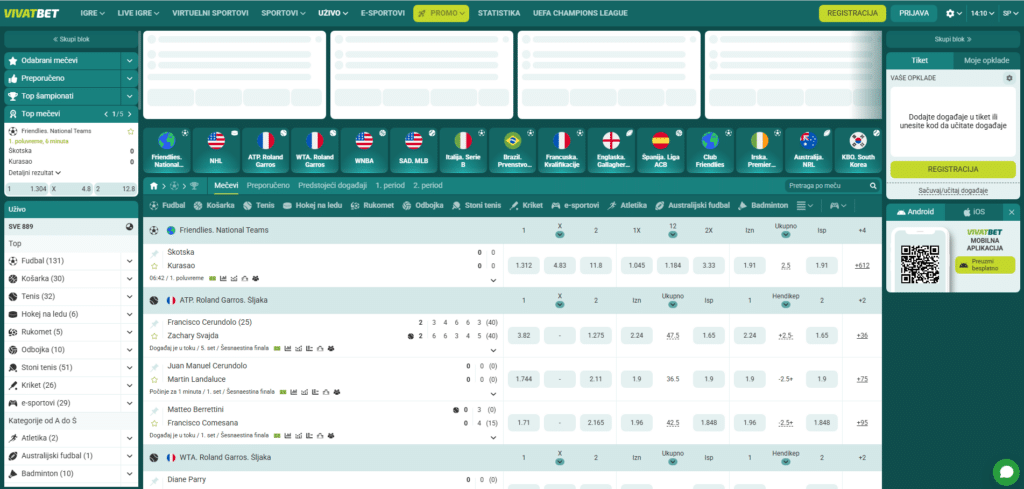
Task: Select Španija Liga ACB league tile
Action: pos(660,150)
